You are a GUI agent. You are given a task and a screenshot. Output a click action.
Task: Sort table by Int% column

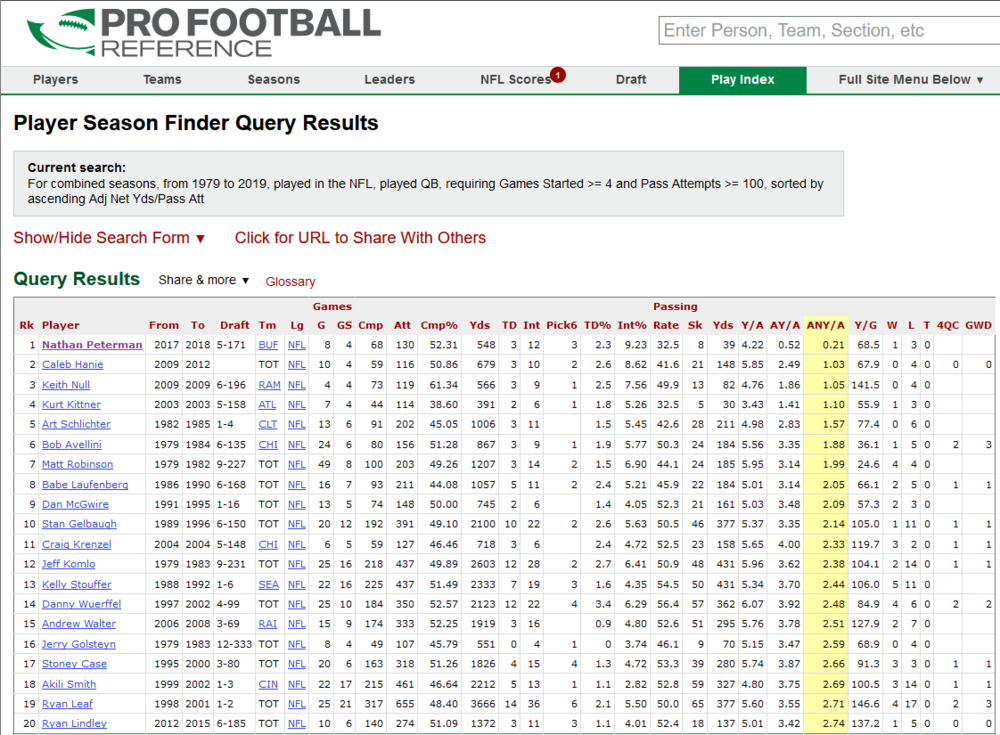(632, 325)
